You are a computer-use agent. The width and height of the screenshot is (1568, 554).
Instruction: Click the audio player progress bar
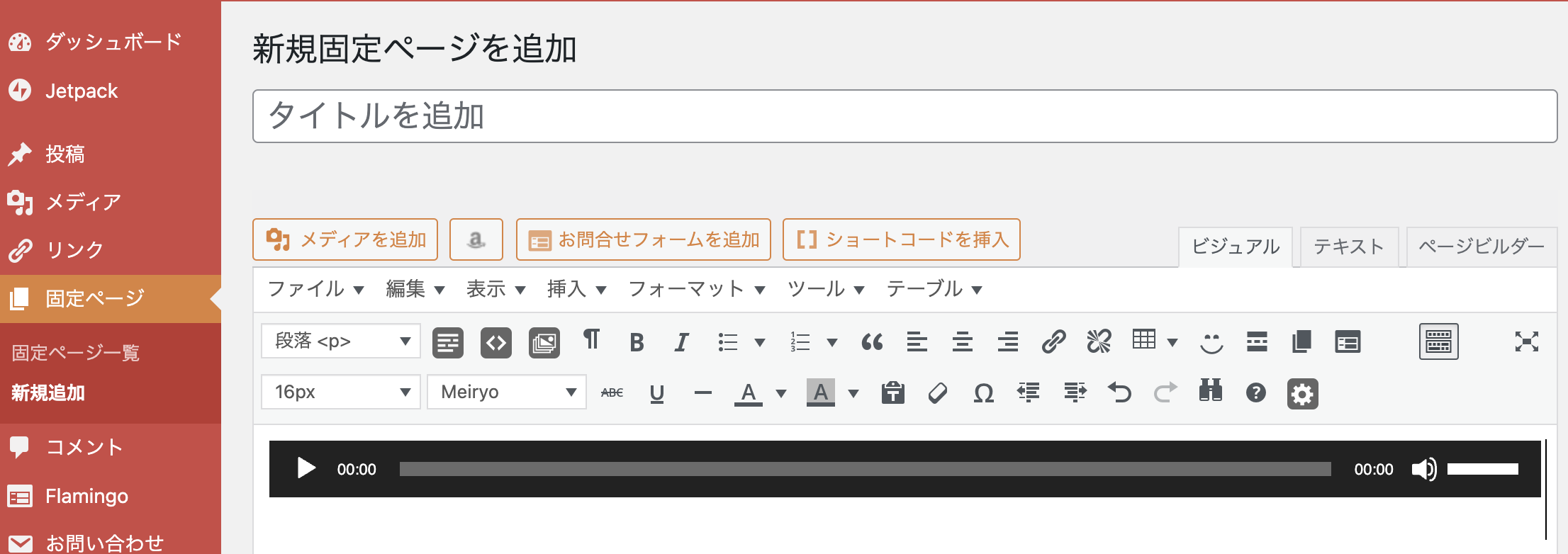[865, 469]
